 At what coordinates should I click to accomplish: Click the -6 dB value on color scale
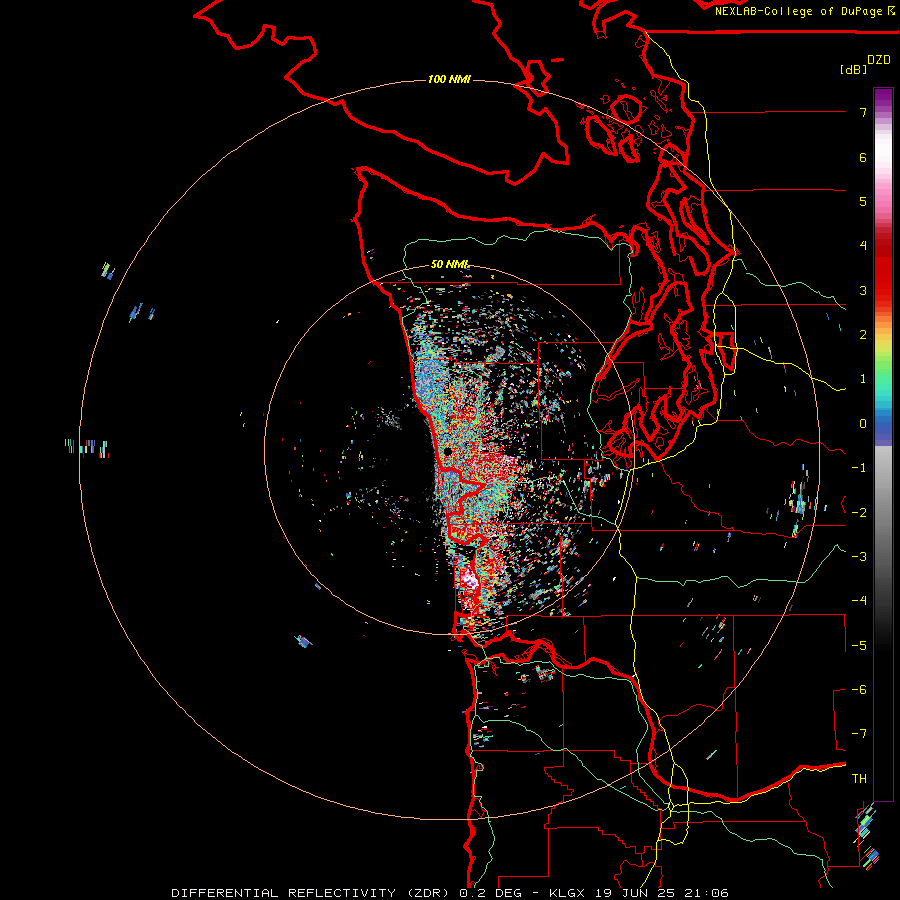pos(859,689)
